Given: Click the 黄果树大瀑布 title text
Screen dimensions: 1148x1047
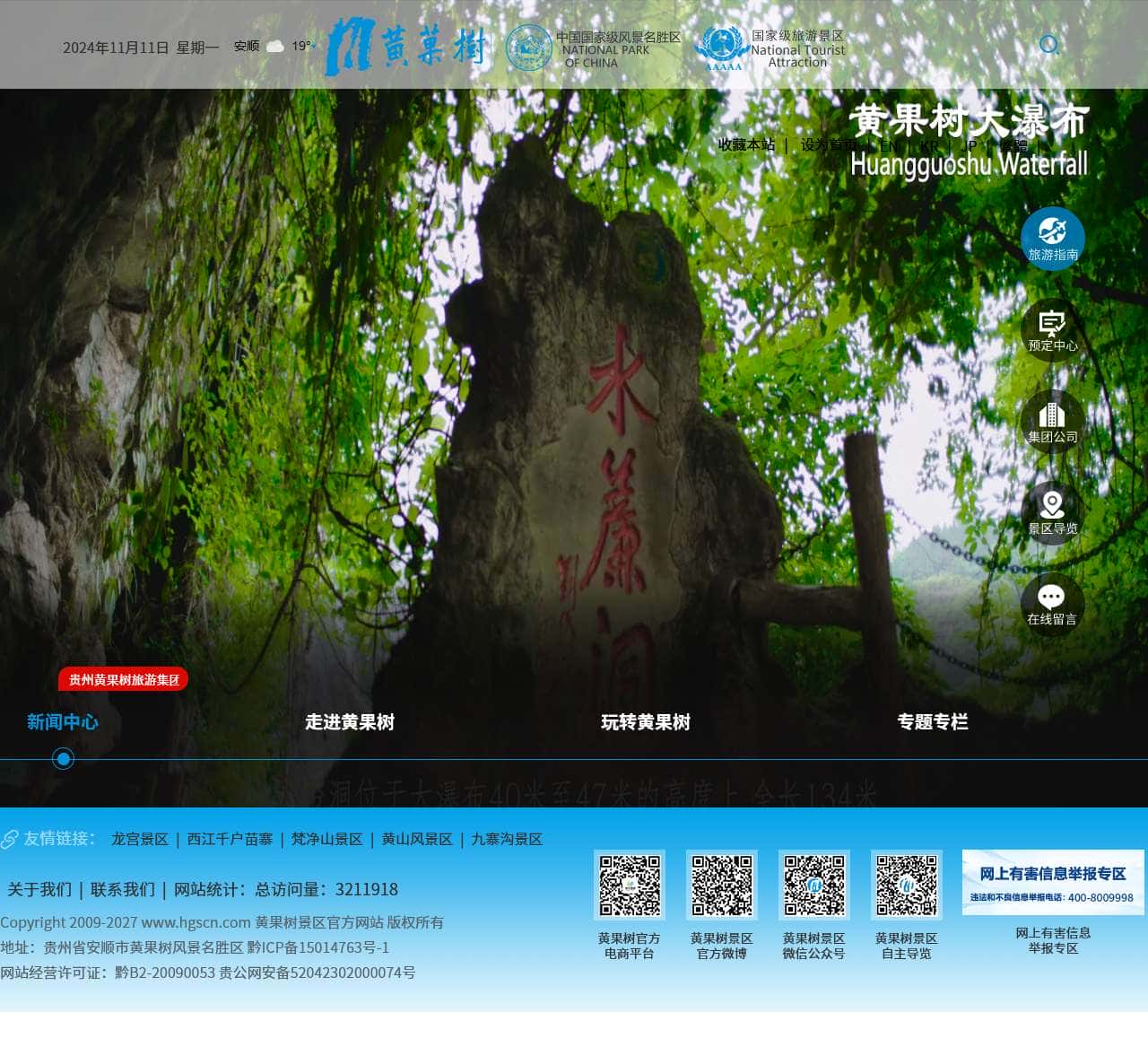Looking at the screenshot, I should click(969, 121).
